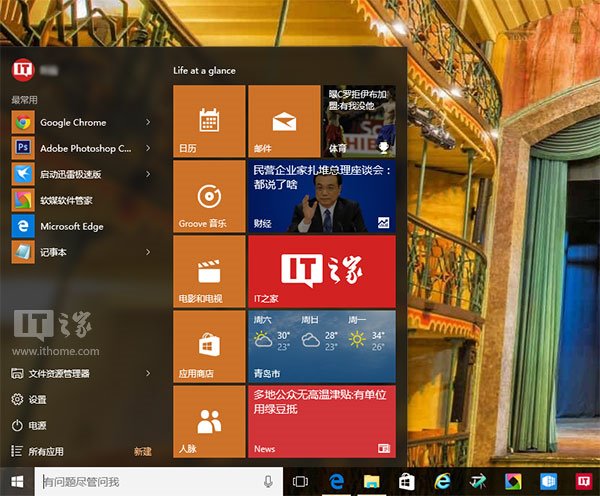
Task: Open the 青岛市 weather tile
Action: point(322,347)
